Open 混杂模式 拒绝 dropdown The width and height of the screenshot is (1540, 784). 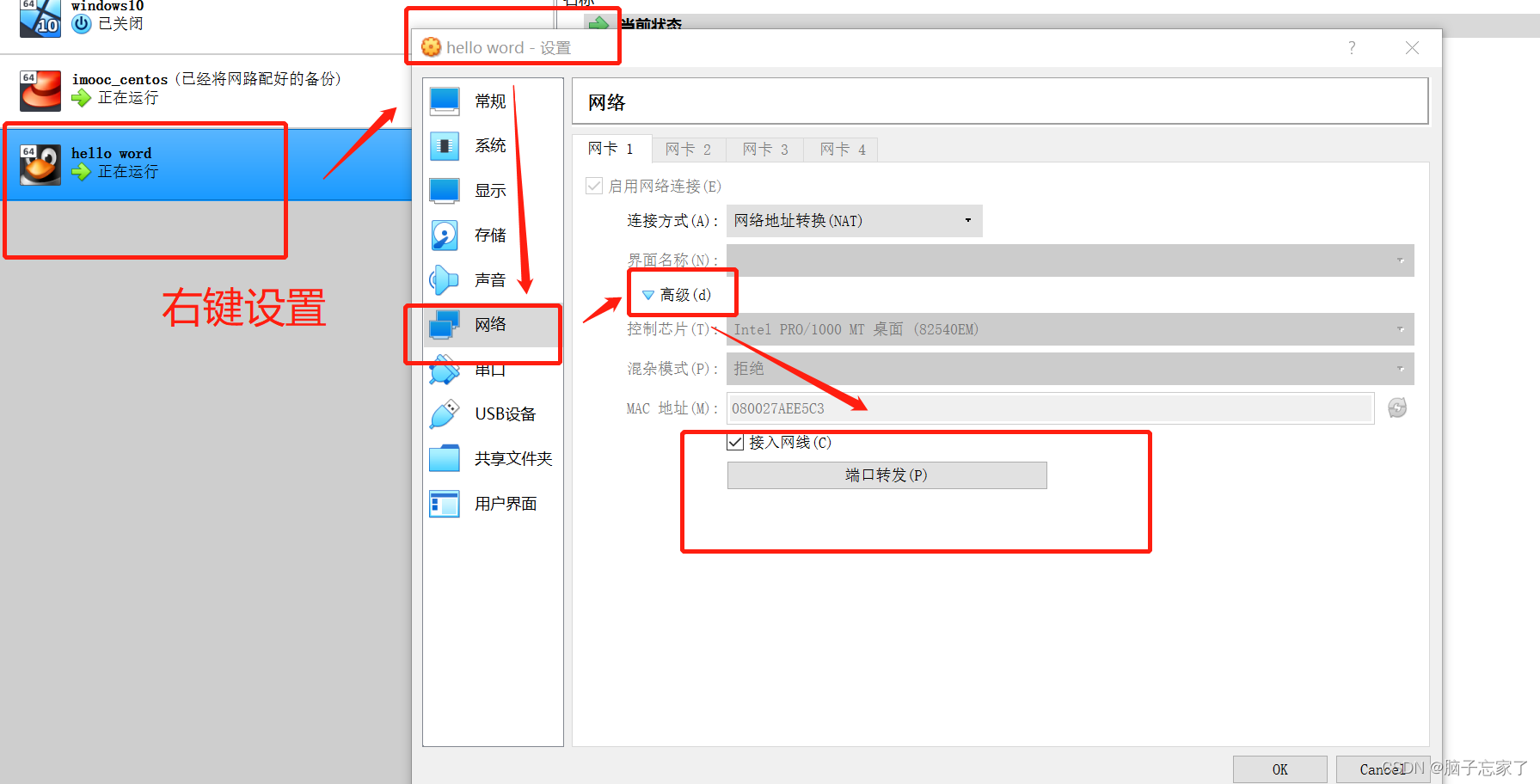coord(1071,369)
